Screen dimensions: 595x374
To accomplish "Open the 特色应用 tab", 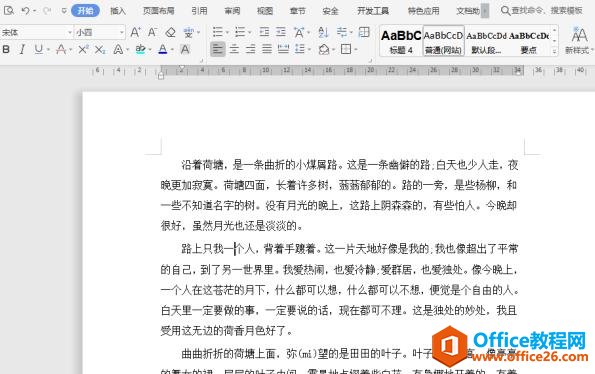I will pyautogui.click(x=423, y=11).
